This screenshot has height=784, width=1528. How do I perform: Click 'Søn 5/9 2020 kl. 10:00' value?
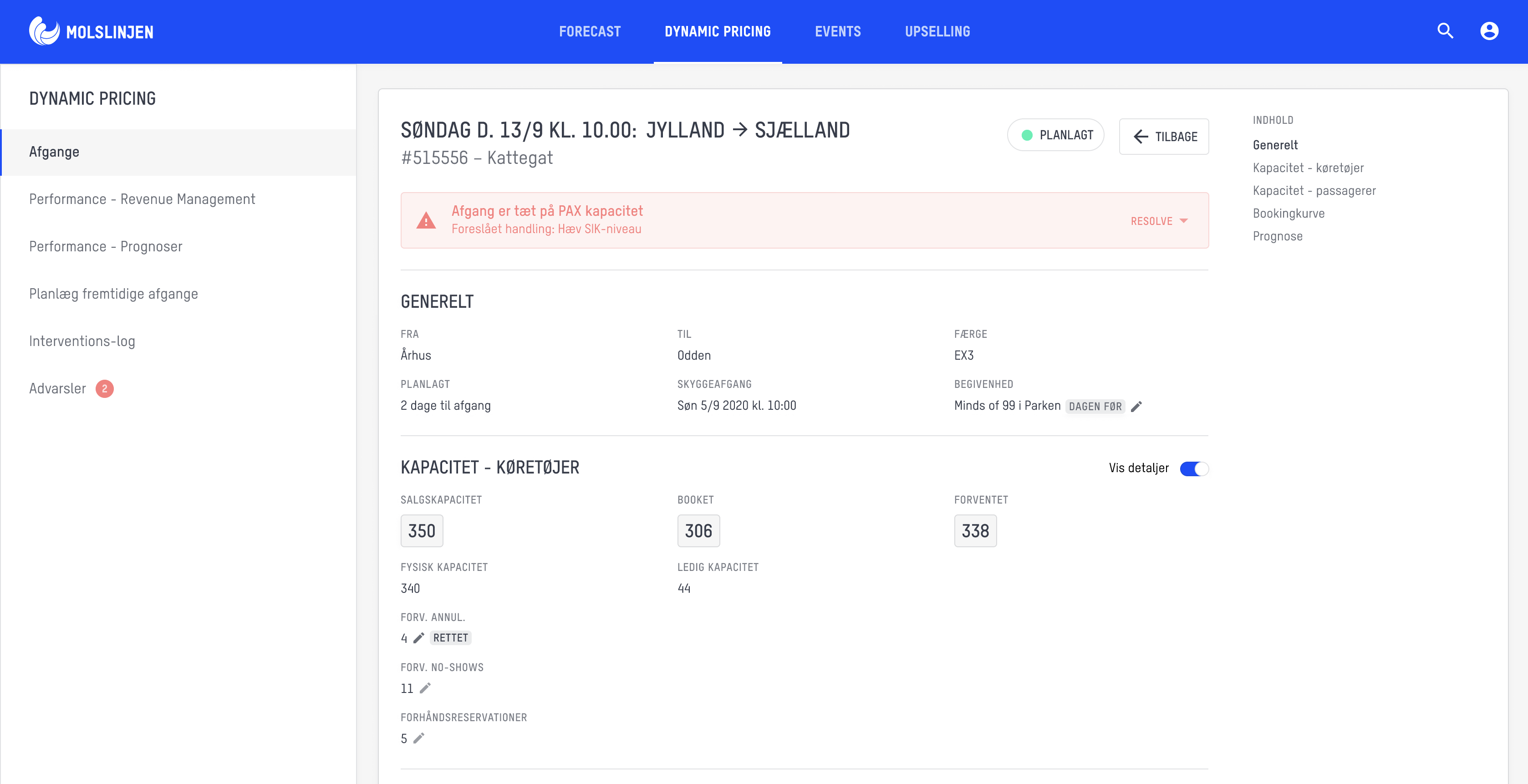tap(737, 406)
